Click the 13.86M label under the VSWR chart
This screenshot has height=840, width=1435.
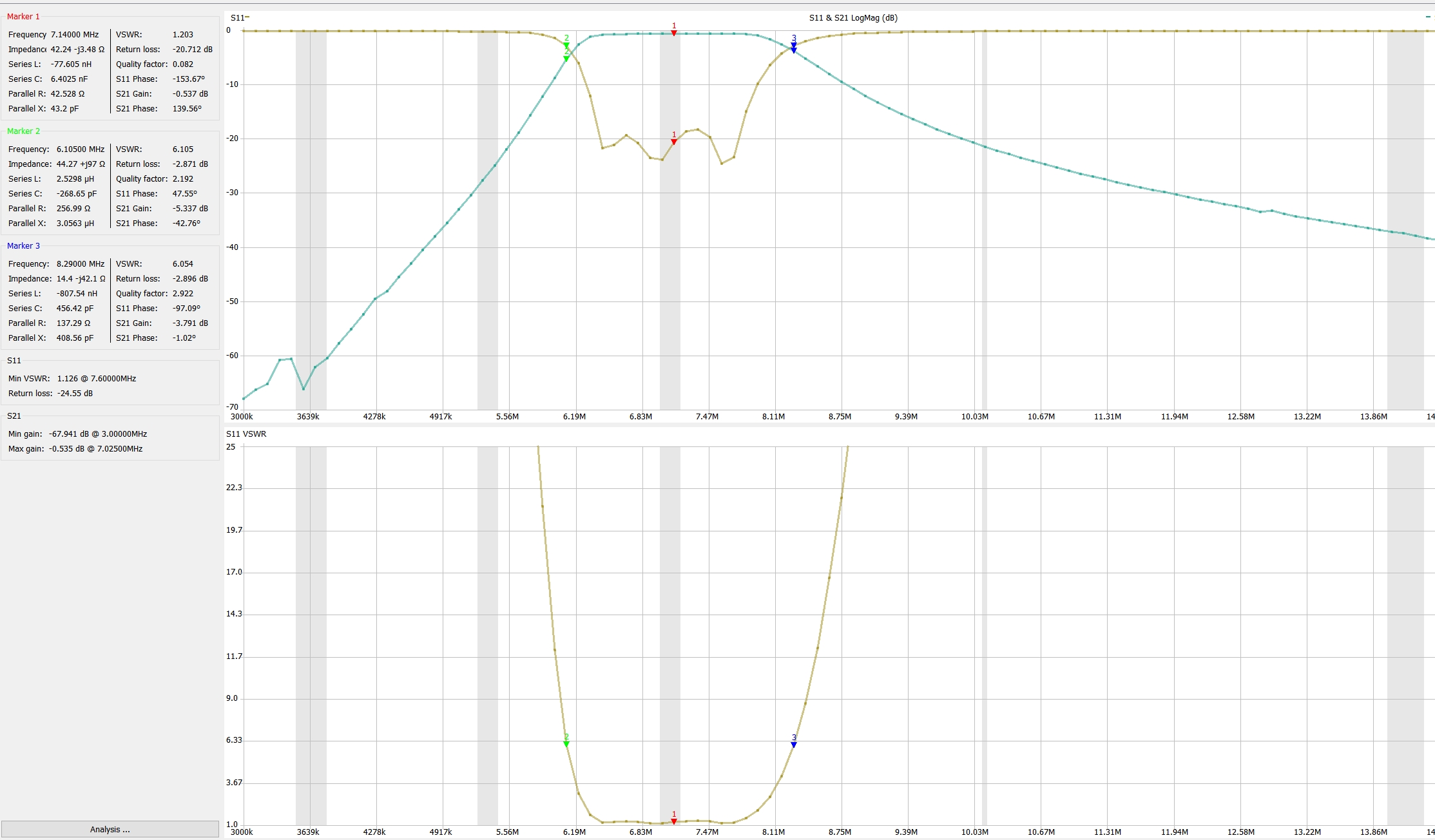(x=1374, y=832)
